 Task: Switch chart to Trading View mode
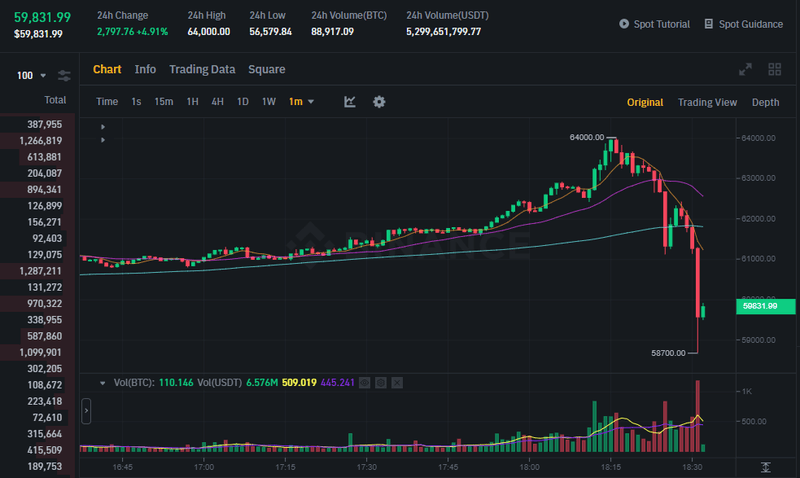[707, 102]
